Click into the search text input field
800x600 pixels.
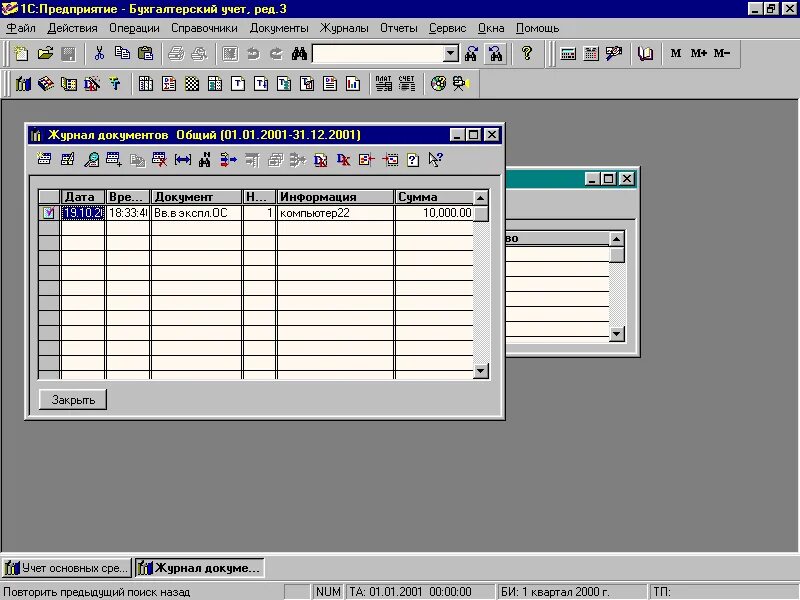378,54
